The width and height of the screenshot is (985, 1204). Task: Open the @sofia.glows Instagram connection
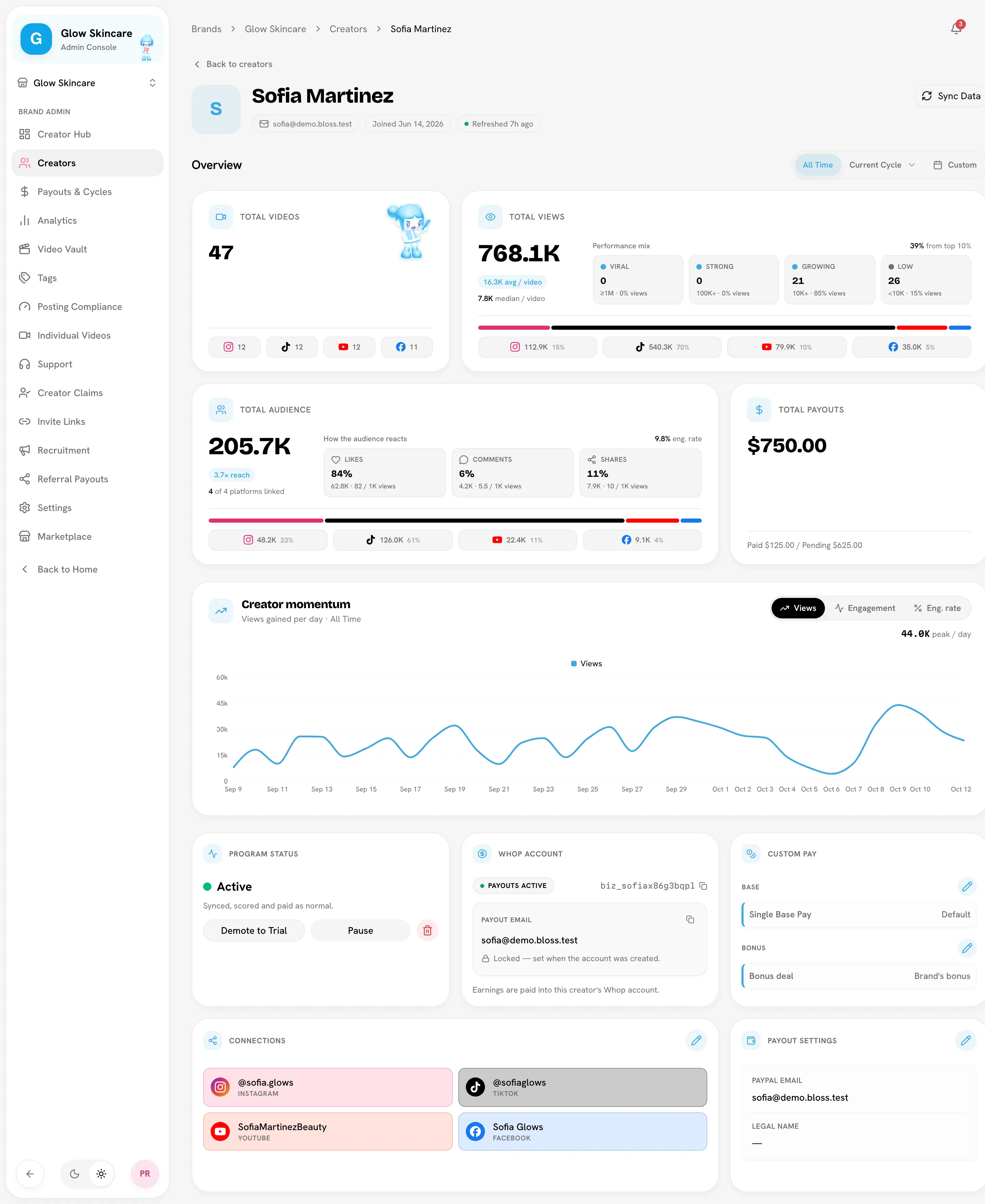tap(328, 1088)
